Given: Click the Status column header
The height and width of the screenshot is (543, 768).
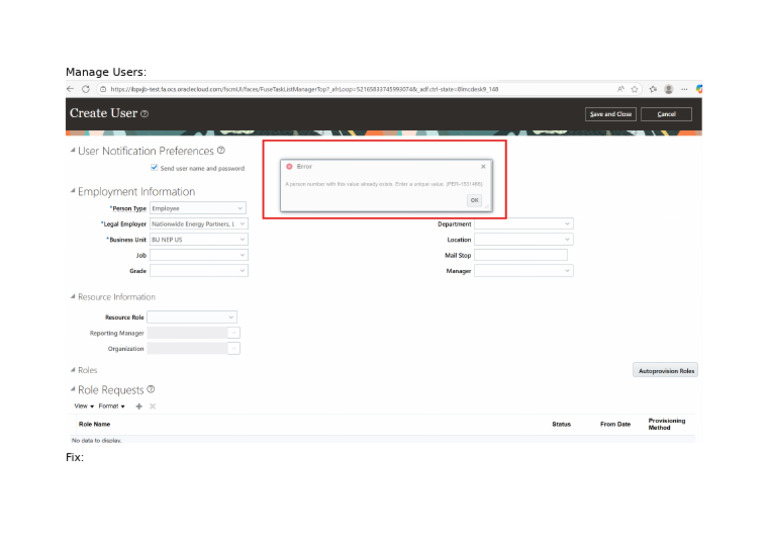Looking at the screenshot, I should (x=561, y=424).
